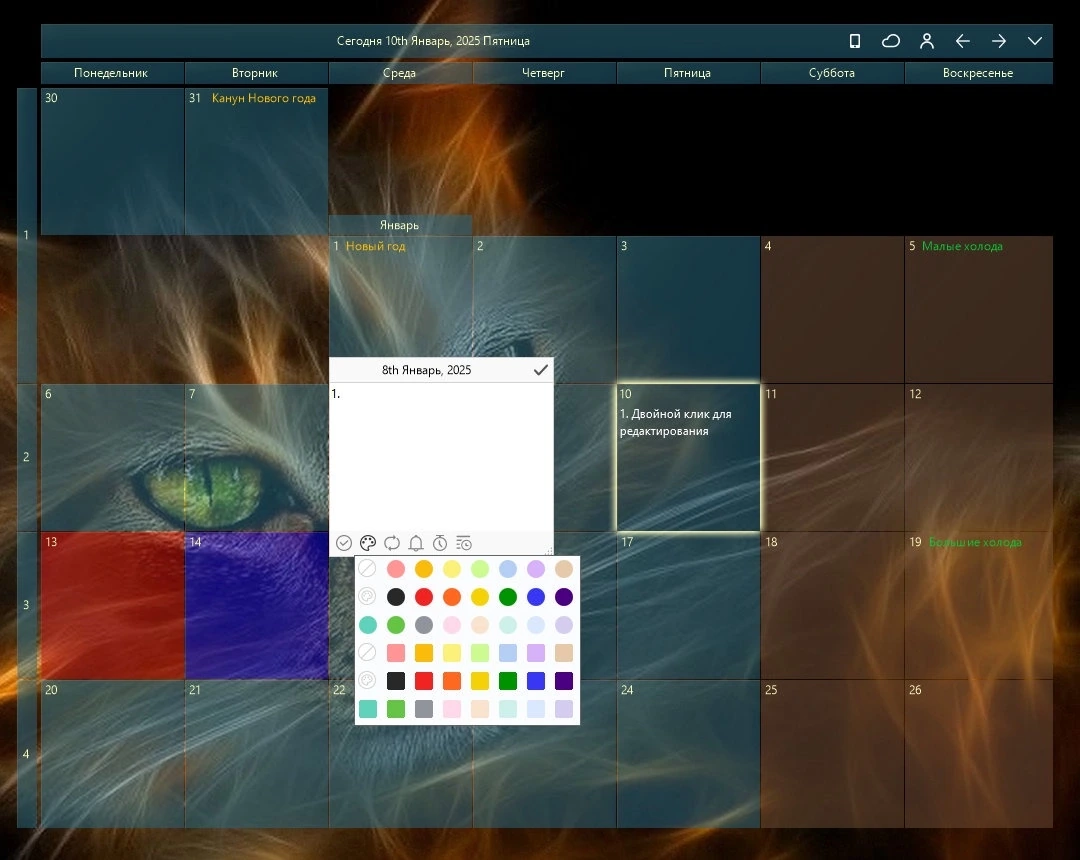Open the timer stopwatch icon
1080x860 pixels.
[x=440, y=543]
